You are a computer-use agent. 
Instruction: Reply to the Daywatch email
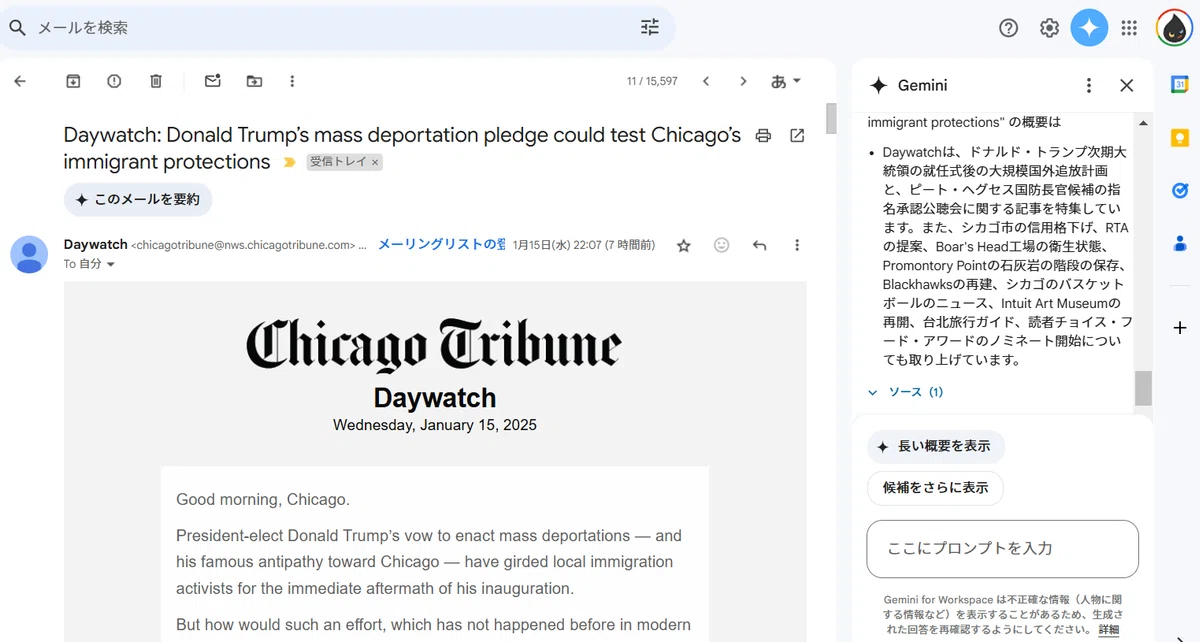coord(760,245)
